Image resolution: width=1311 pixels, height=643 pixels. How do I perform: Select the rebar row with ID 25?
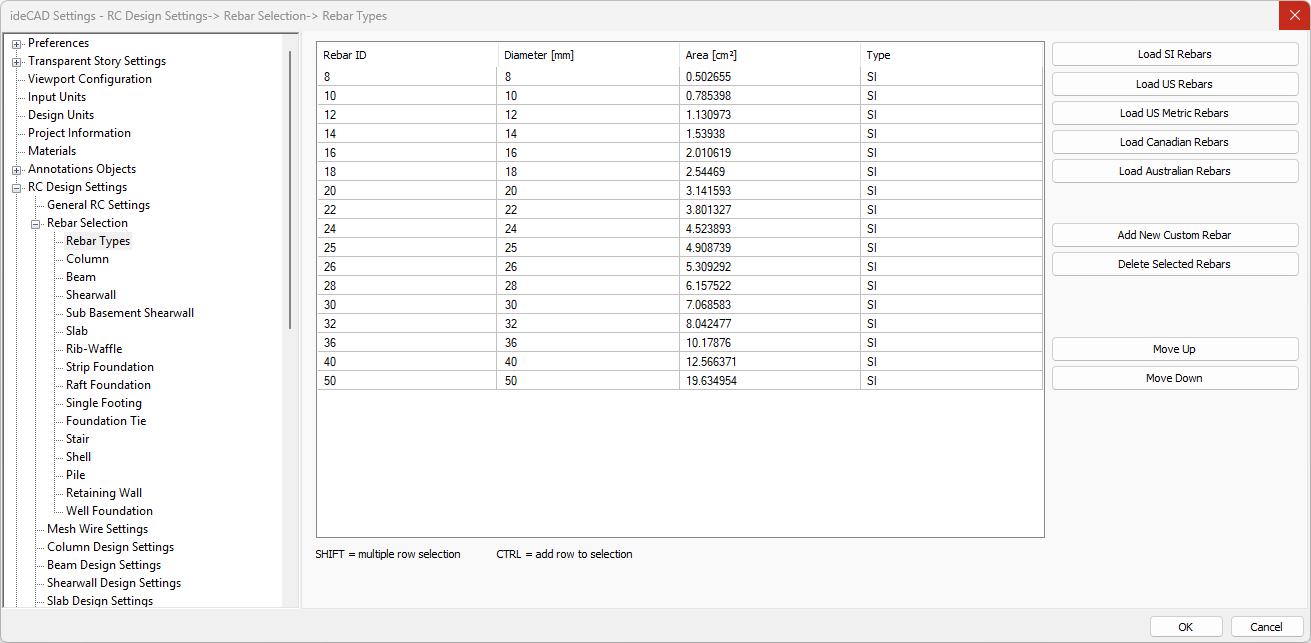pos(406,247)
